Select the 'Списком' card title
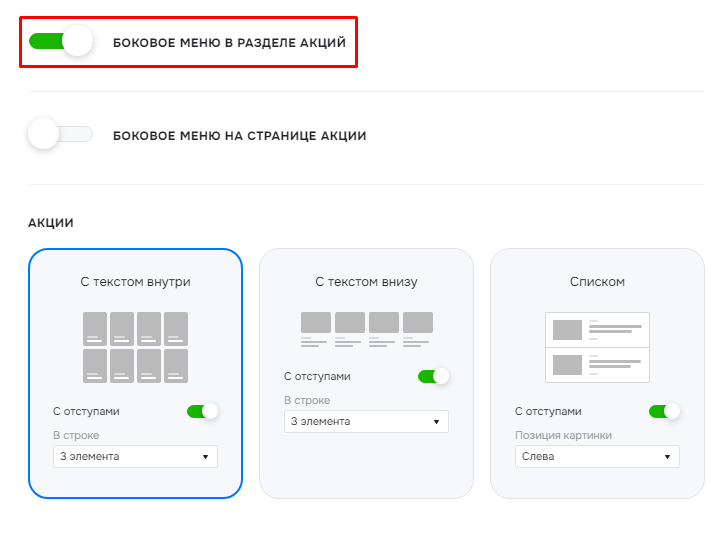 tap(597, 281)
